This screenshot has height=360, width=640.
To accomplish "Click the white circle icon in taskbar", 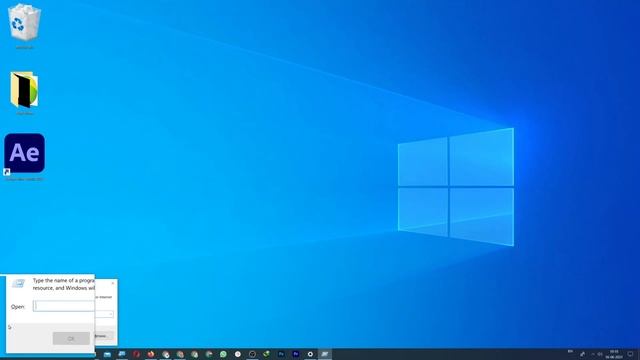I will coord(238,354).
